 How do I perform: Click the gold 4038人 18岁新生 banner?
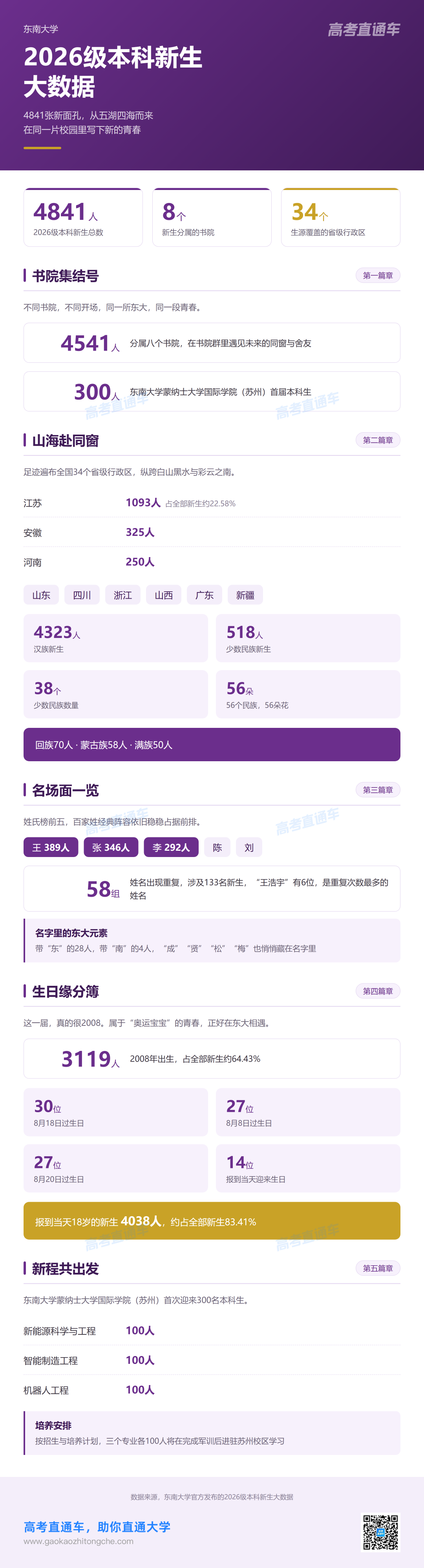[212, 1221]
